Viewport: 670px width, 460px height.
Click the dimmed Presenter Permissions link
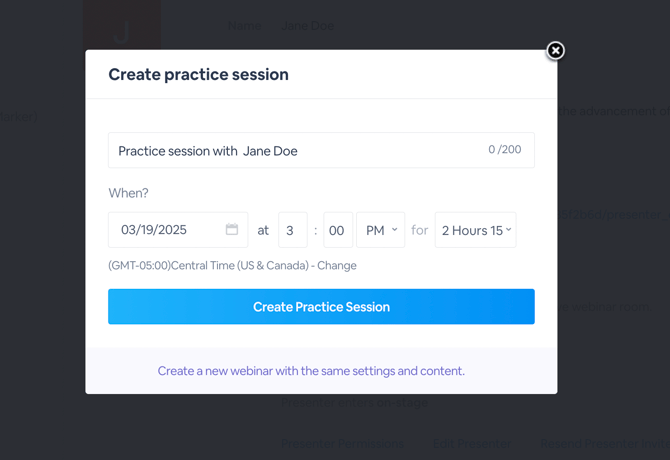click(x=342, y=444)
